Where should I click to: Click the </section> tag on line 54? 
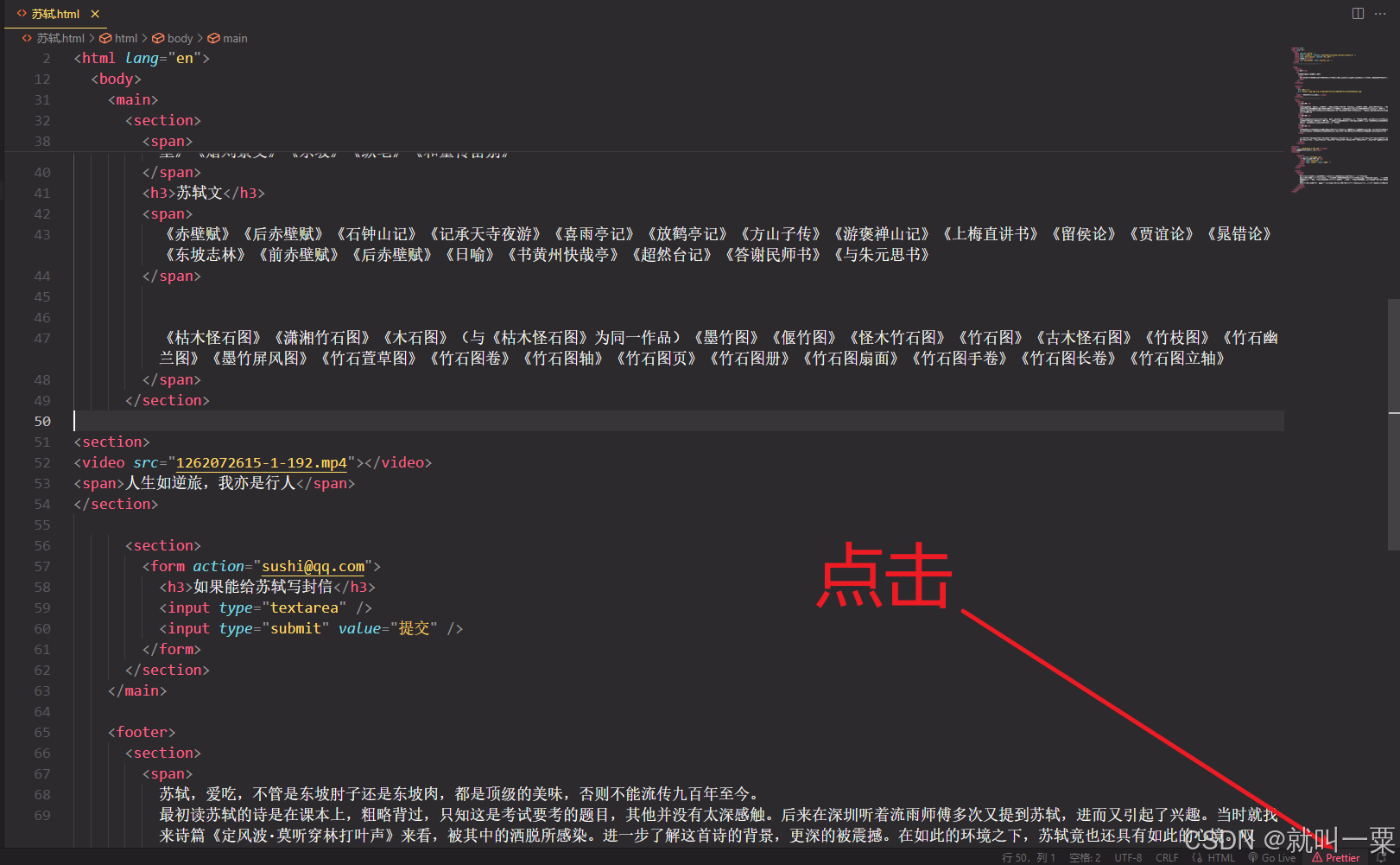(116, 504)
